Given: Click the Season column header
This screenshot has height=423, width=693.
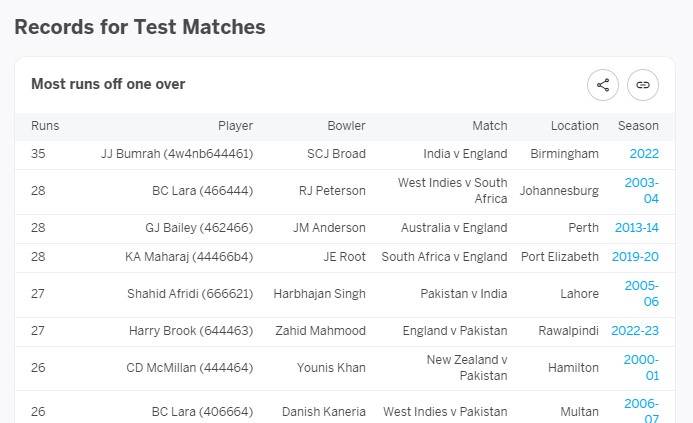Looking at the screenshot, I should pos(638,126).
